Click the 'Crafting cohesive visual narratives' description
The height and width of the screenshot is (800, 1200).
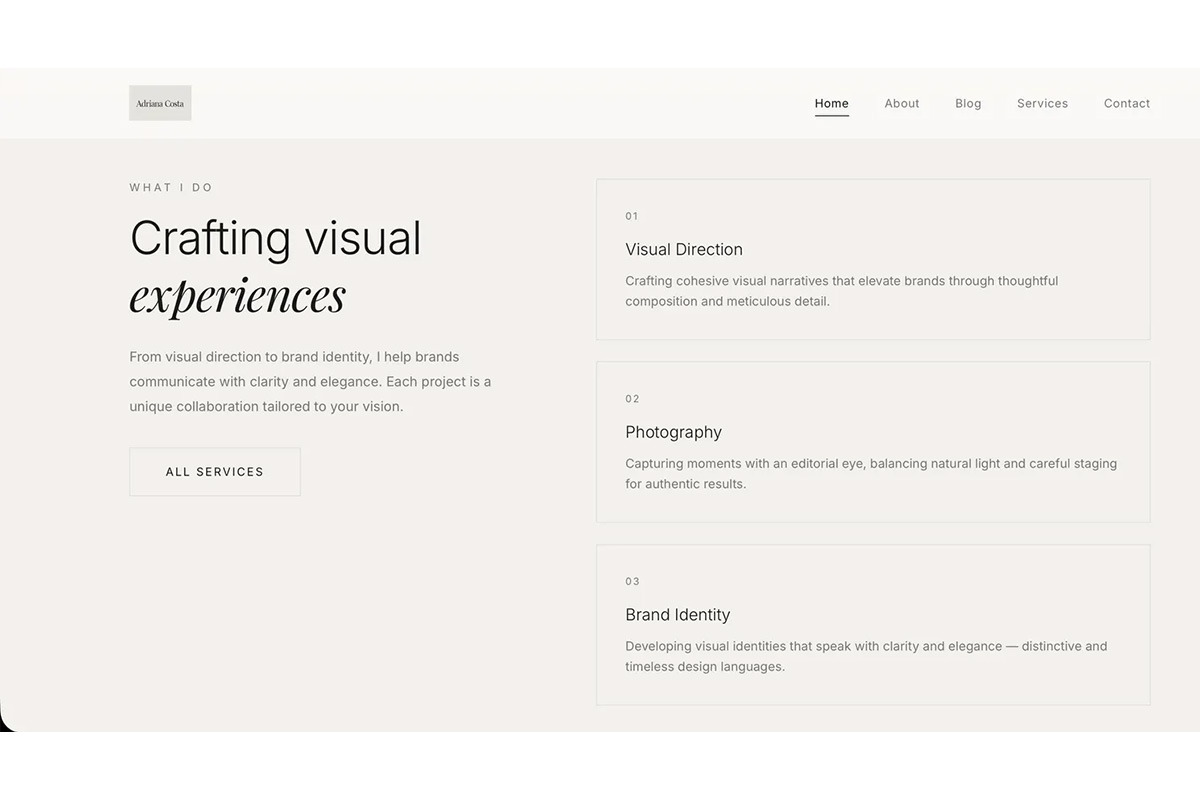842,291
